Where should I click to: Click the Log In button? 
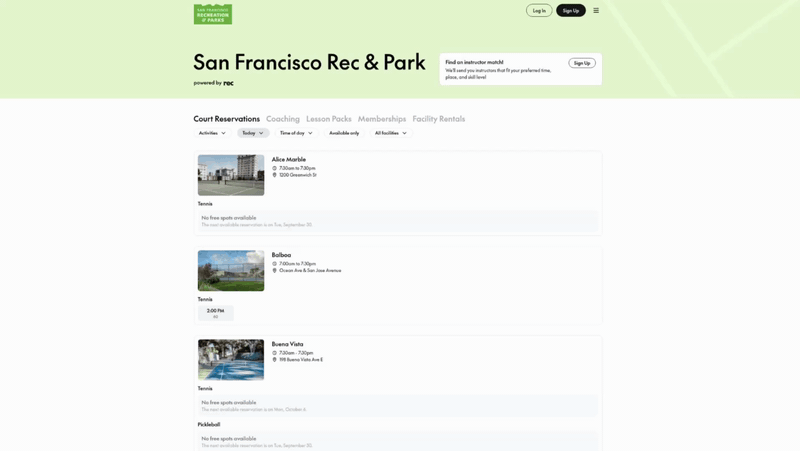539,11
